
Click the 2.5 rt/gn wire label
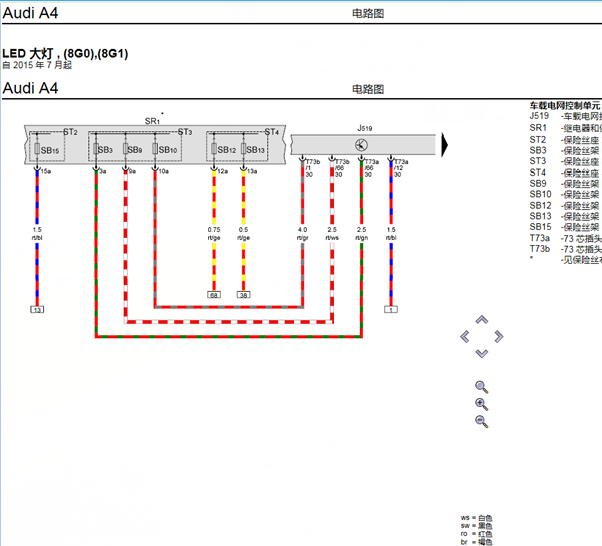[361, 234]
